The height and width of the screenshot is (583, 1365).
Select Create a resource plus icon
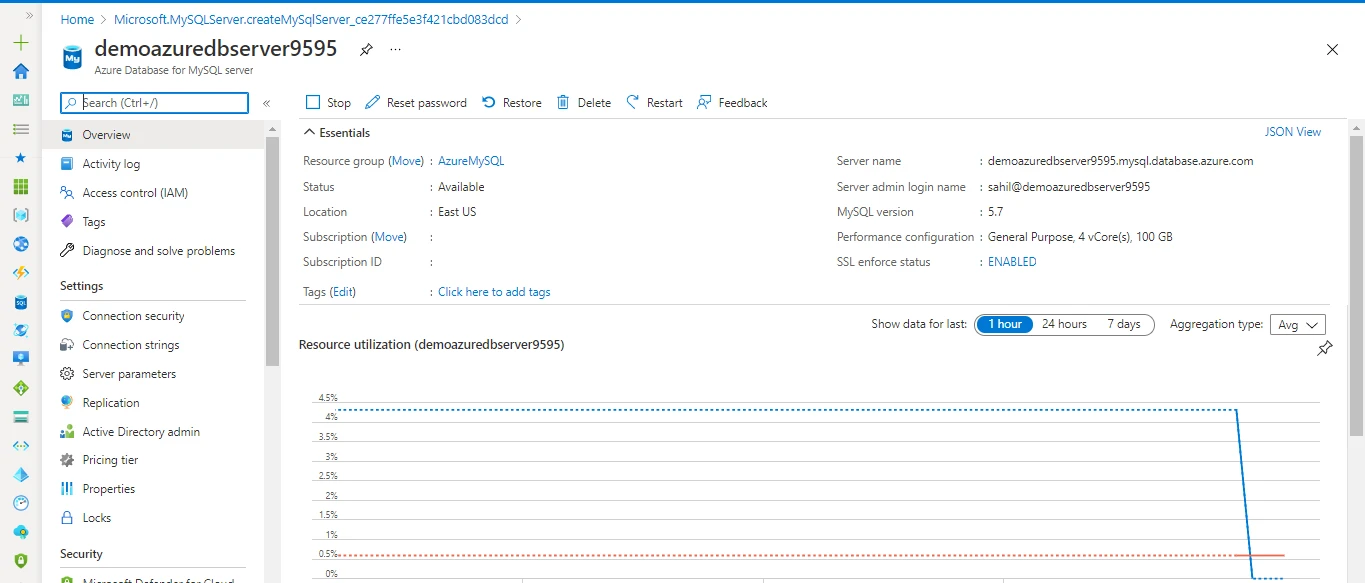pyautogui.click(x=19, y=43)
